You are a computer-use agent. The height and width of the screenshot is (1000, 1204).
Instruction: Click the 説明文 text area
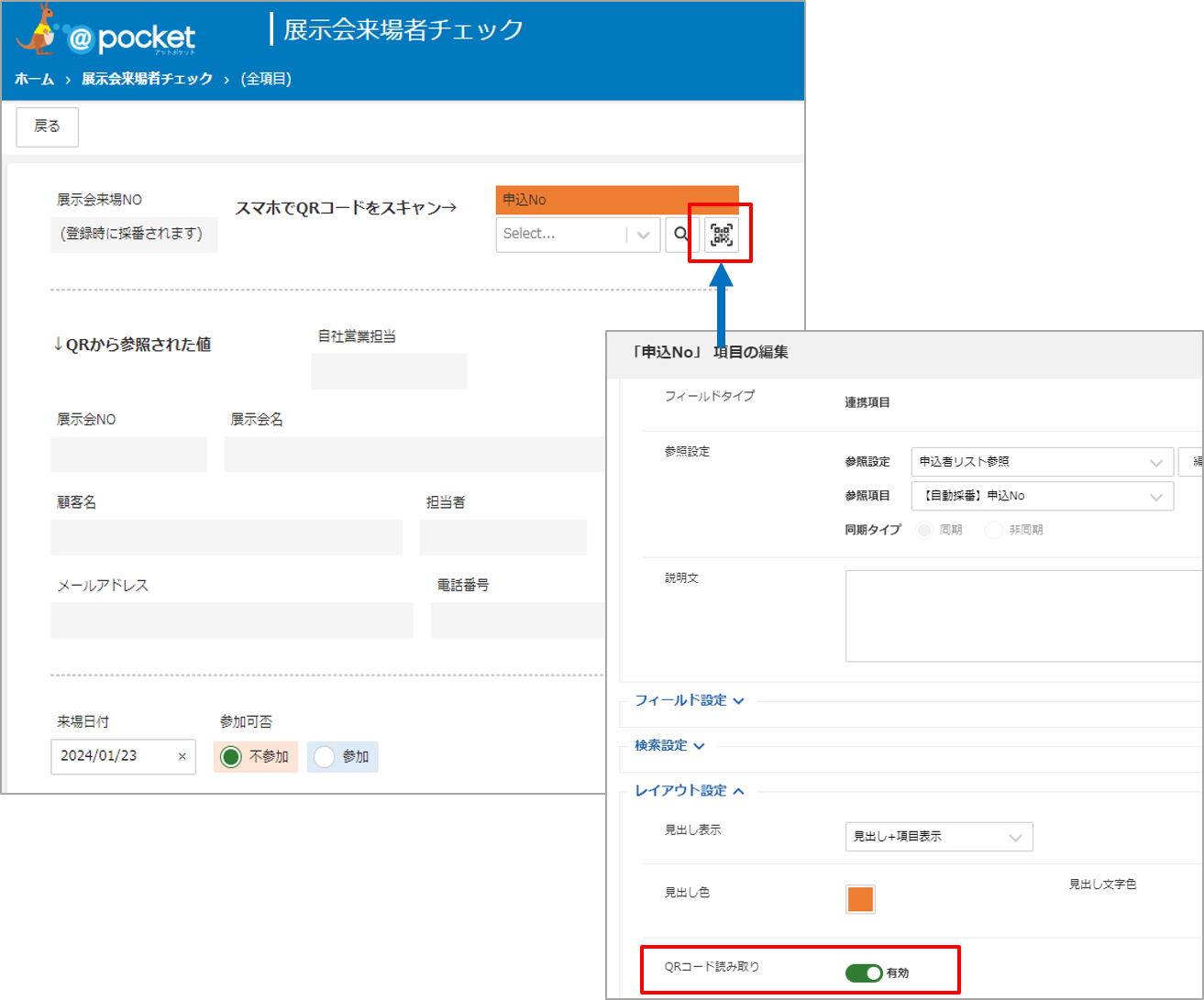pos(1023,616)
